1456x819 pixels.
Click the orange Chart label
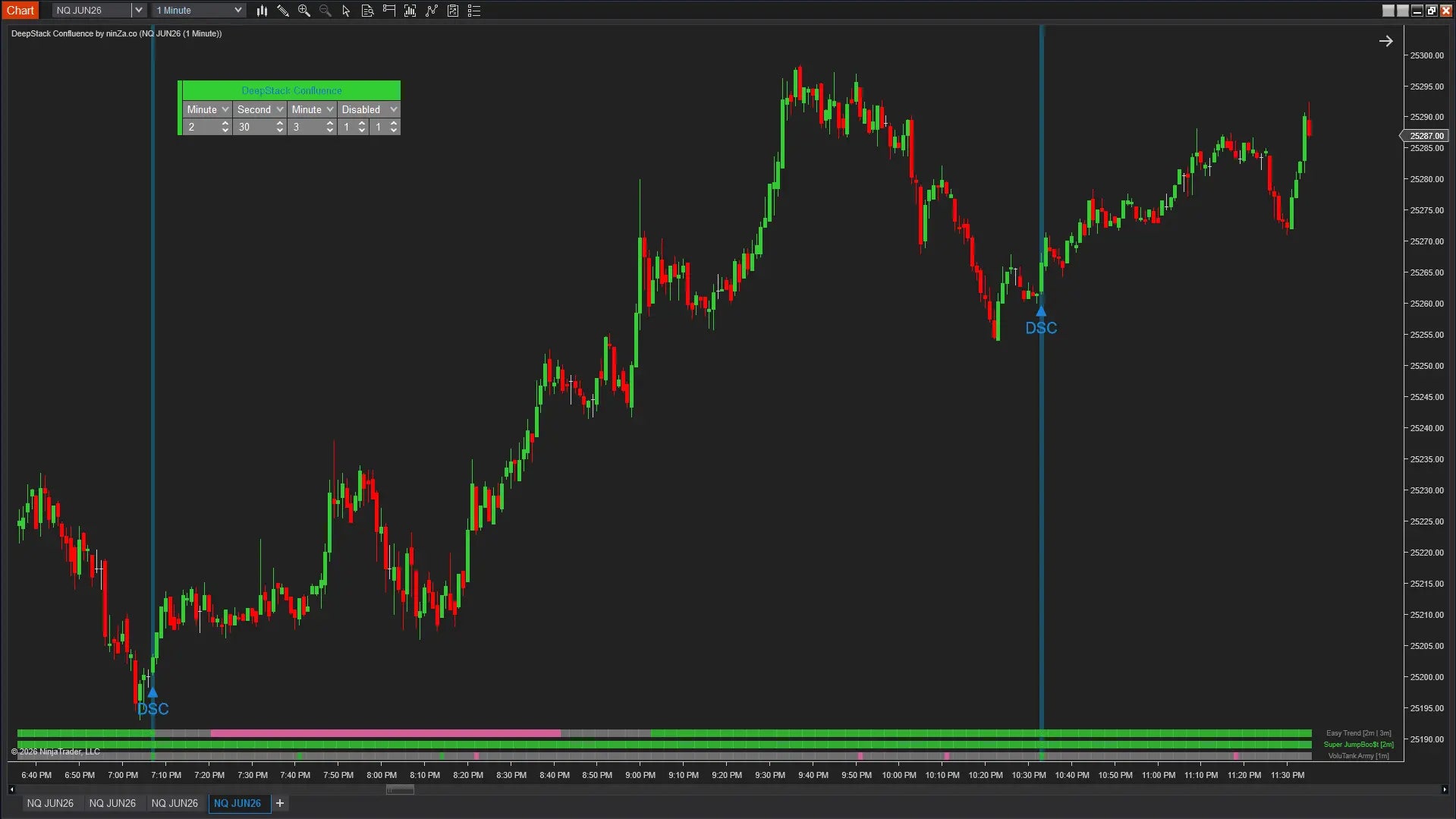(x=20, y=11)
